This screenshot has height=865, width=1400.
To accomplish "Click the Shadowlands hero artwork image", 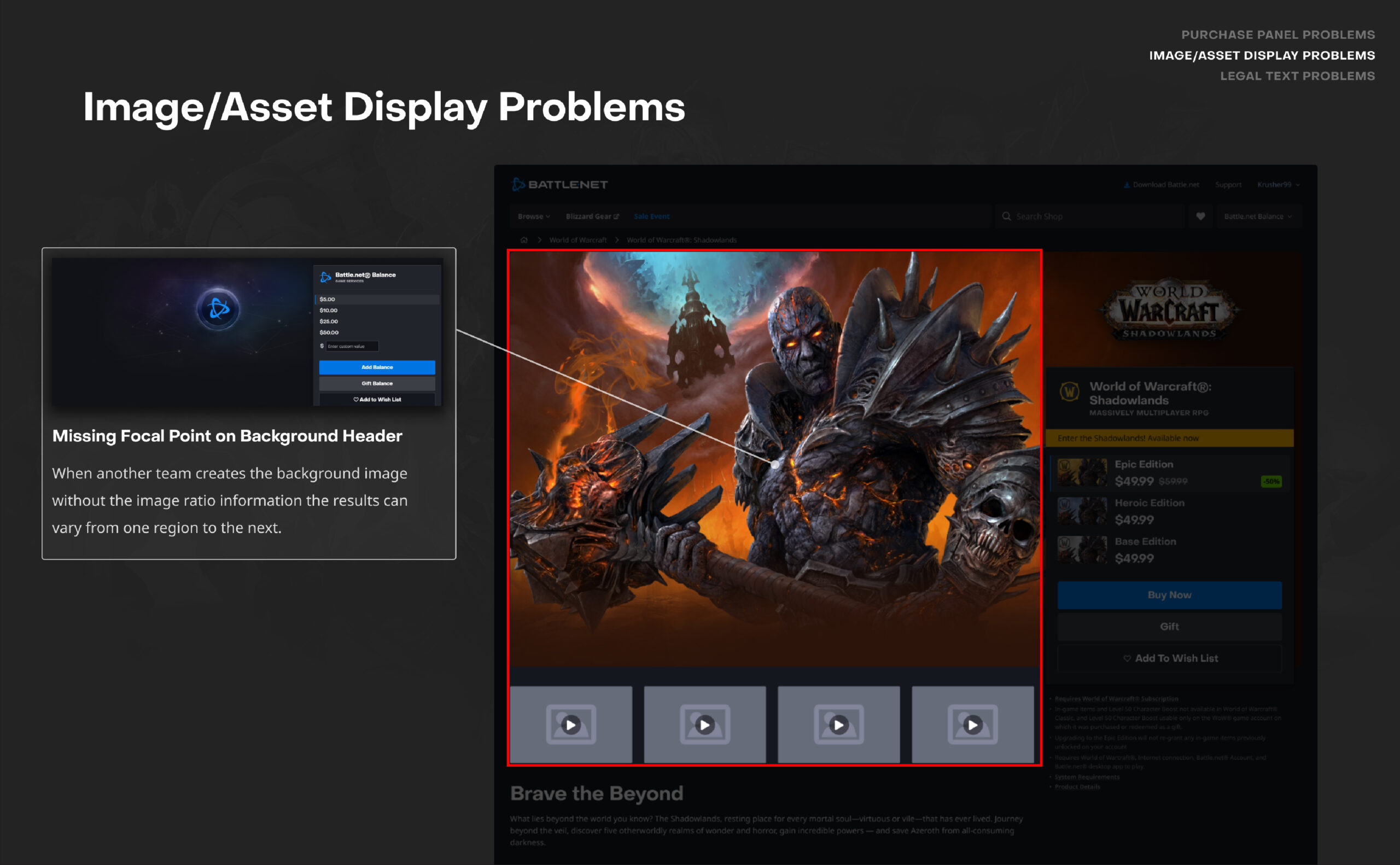I will [x=775, y=459].
